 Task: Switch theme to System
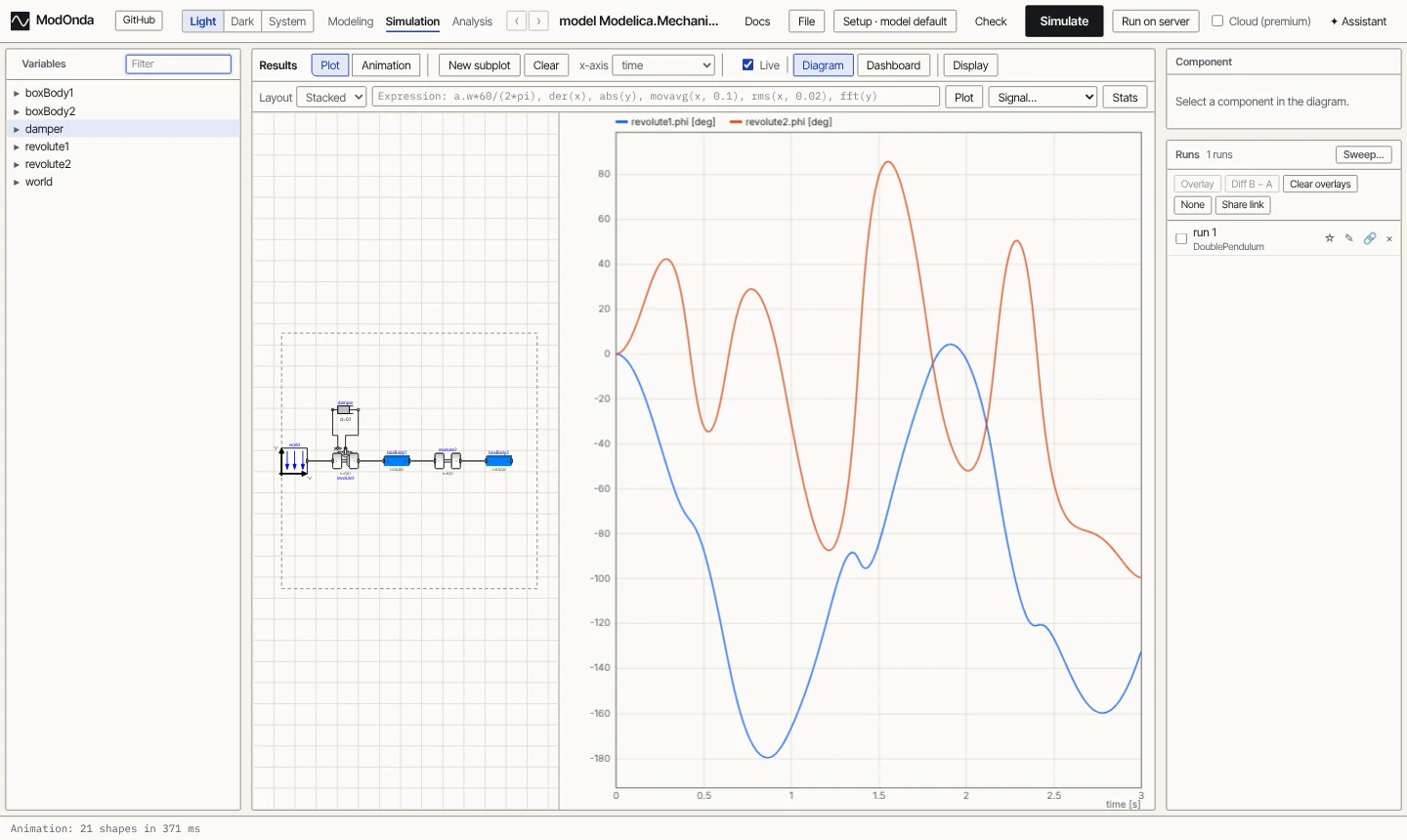click(x=287, y=21)
